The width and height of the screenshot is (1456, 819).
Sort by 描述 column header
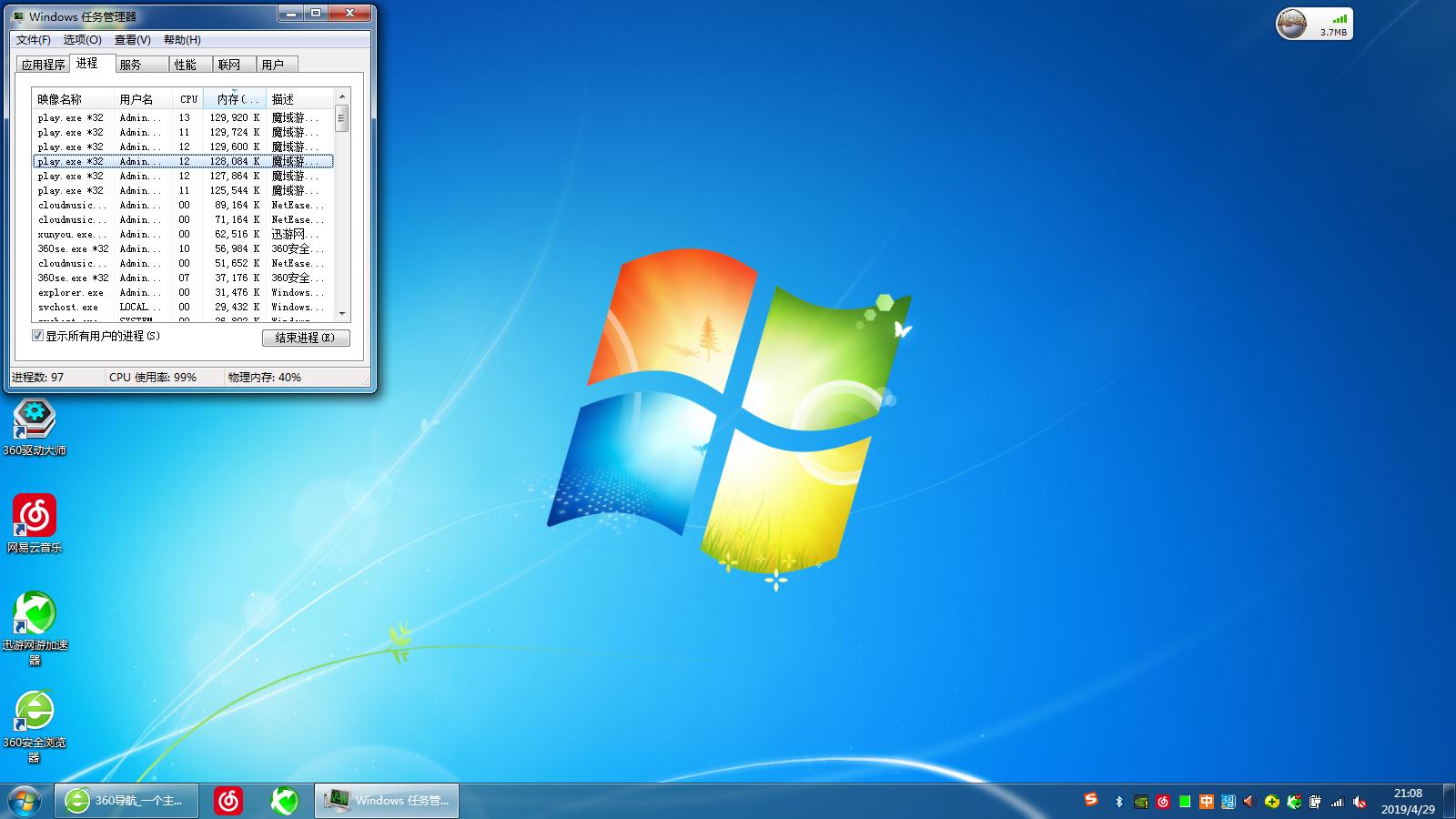click(x=300, y=99)
